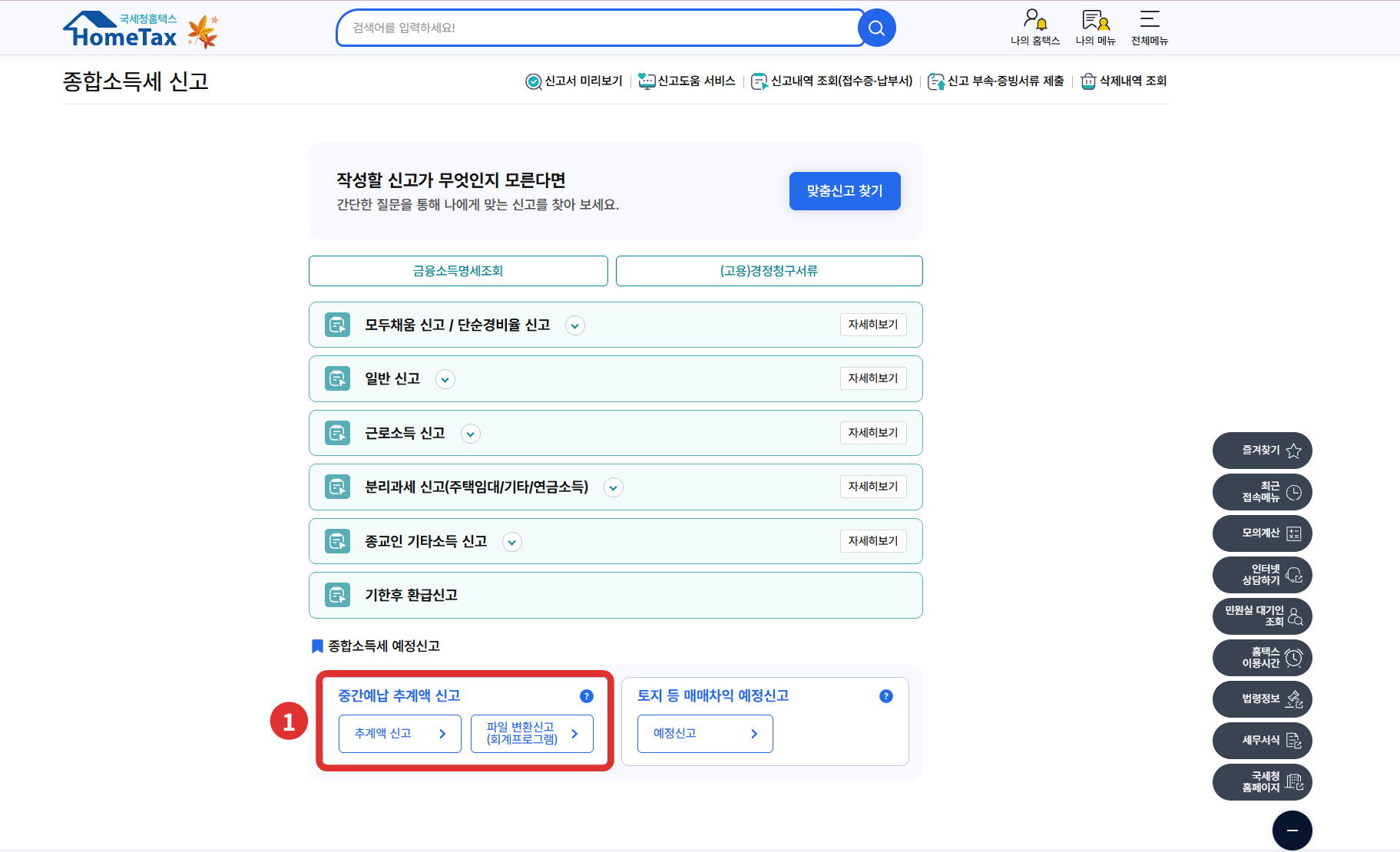Viewport: 1400px width, 852px height.
Task: Click the search magnifier button
Action: tap(876, 28)
